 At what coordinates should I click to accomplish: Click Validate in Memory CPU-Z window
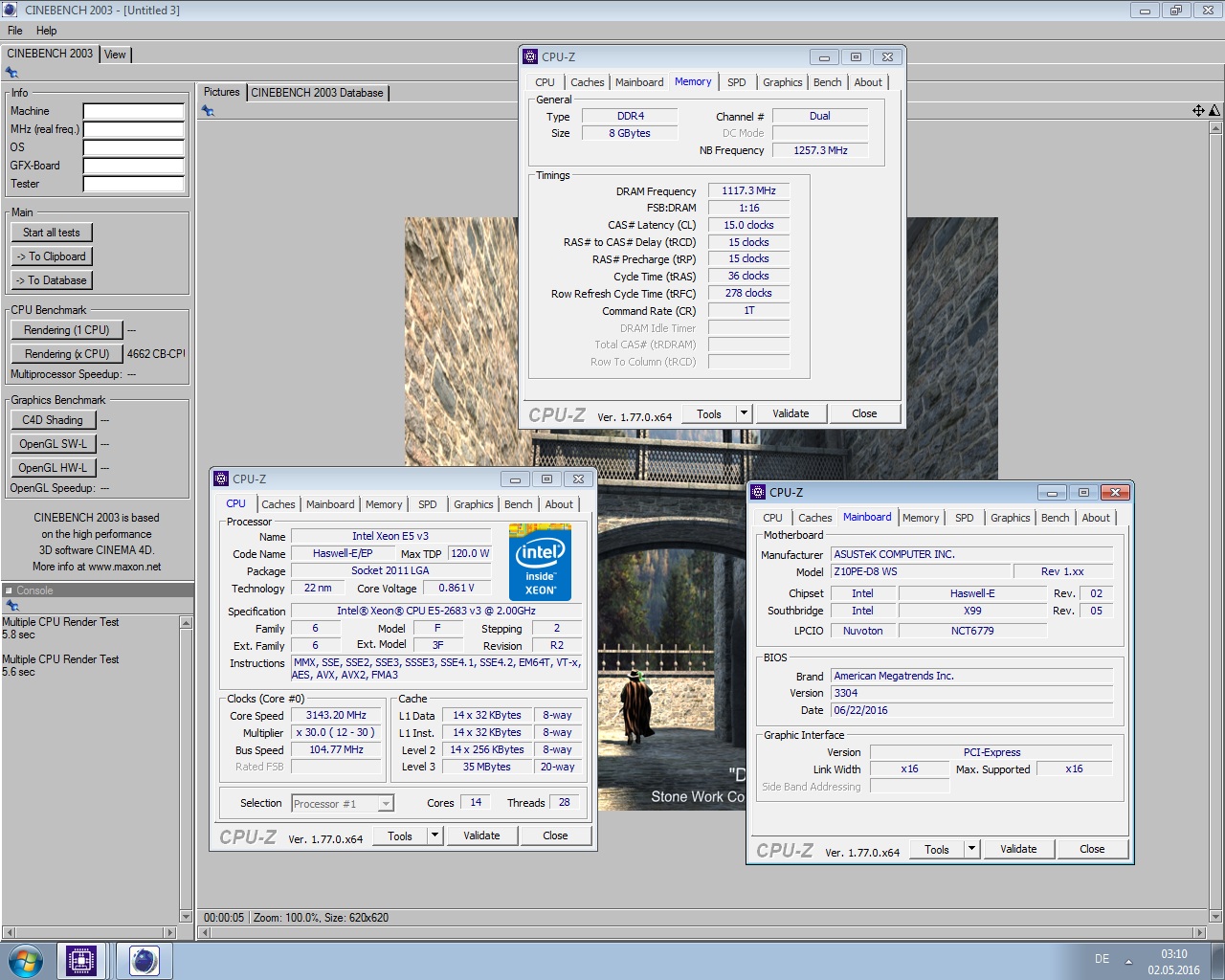[791, 413]
